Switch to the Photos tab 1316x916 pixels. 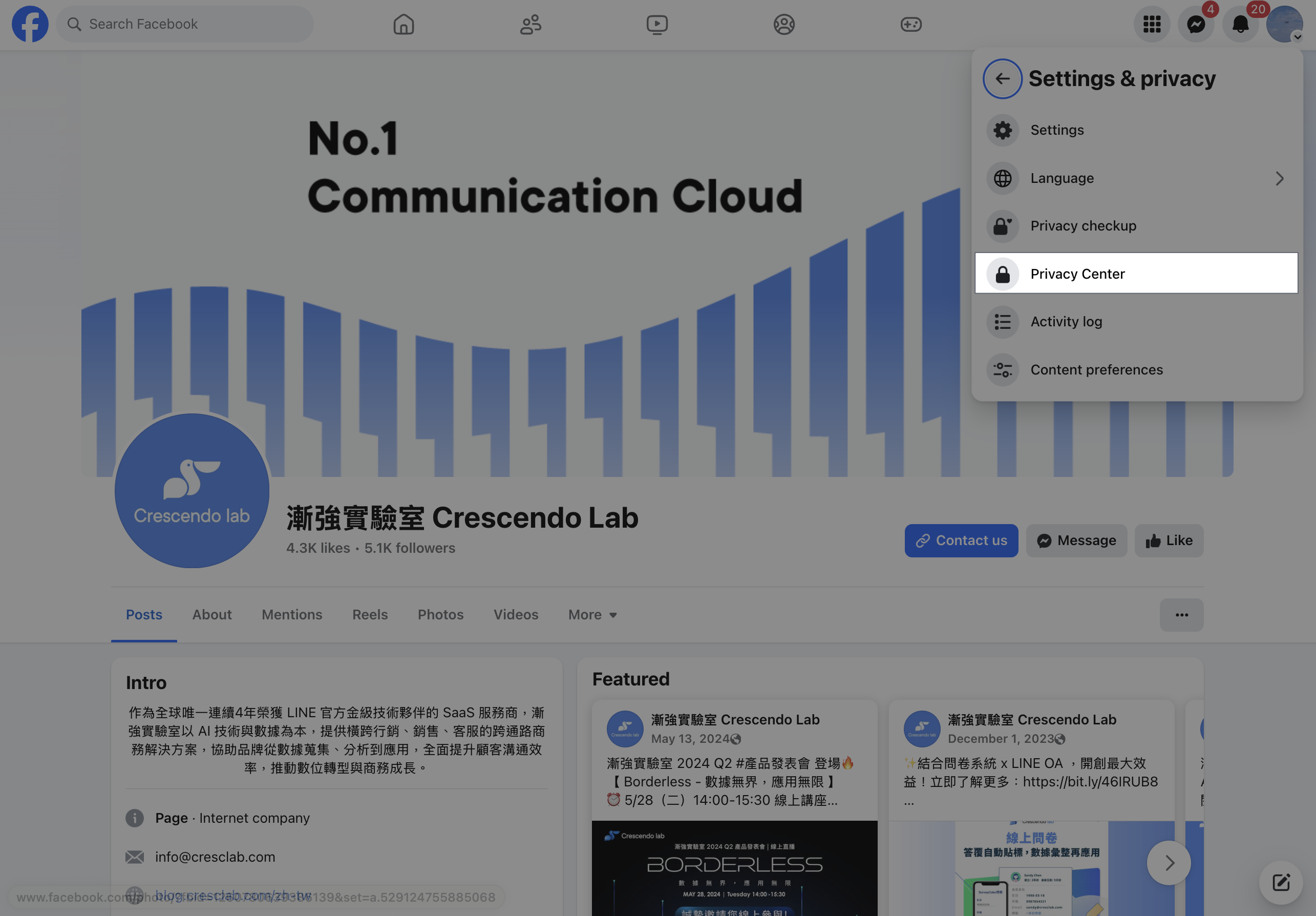(440, 615)
